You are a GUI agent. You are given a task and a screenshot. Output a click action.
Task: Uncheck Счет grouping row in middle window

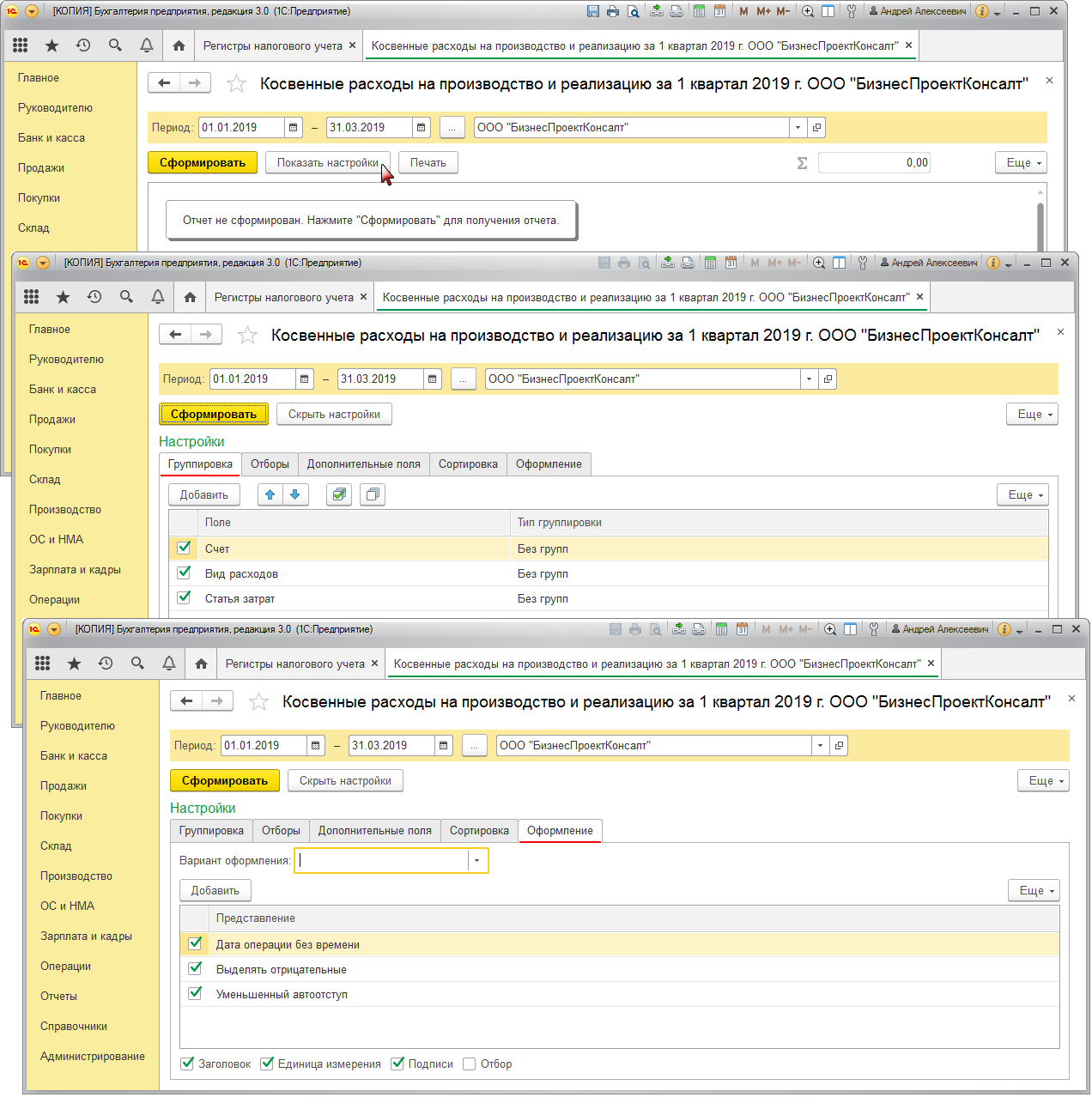[184, 548]
